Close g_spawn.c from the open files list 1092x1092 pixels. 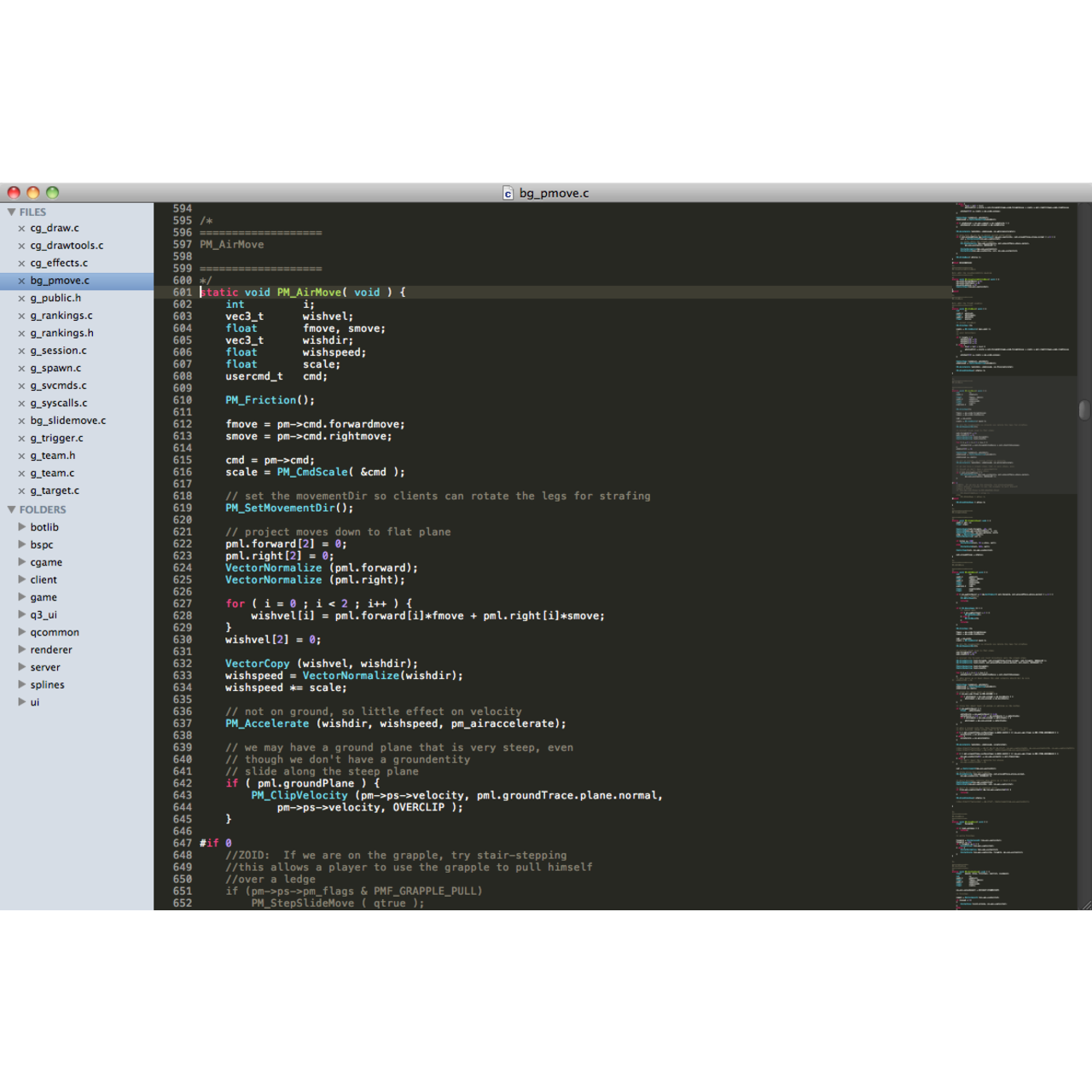[22, 369]
